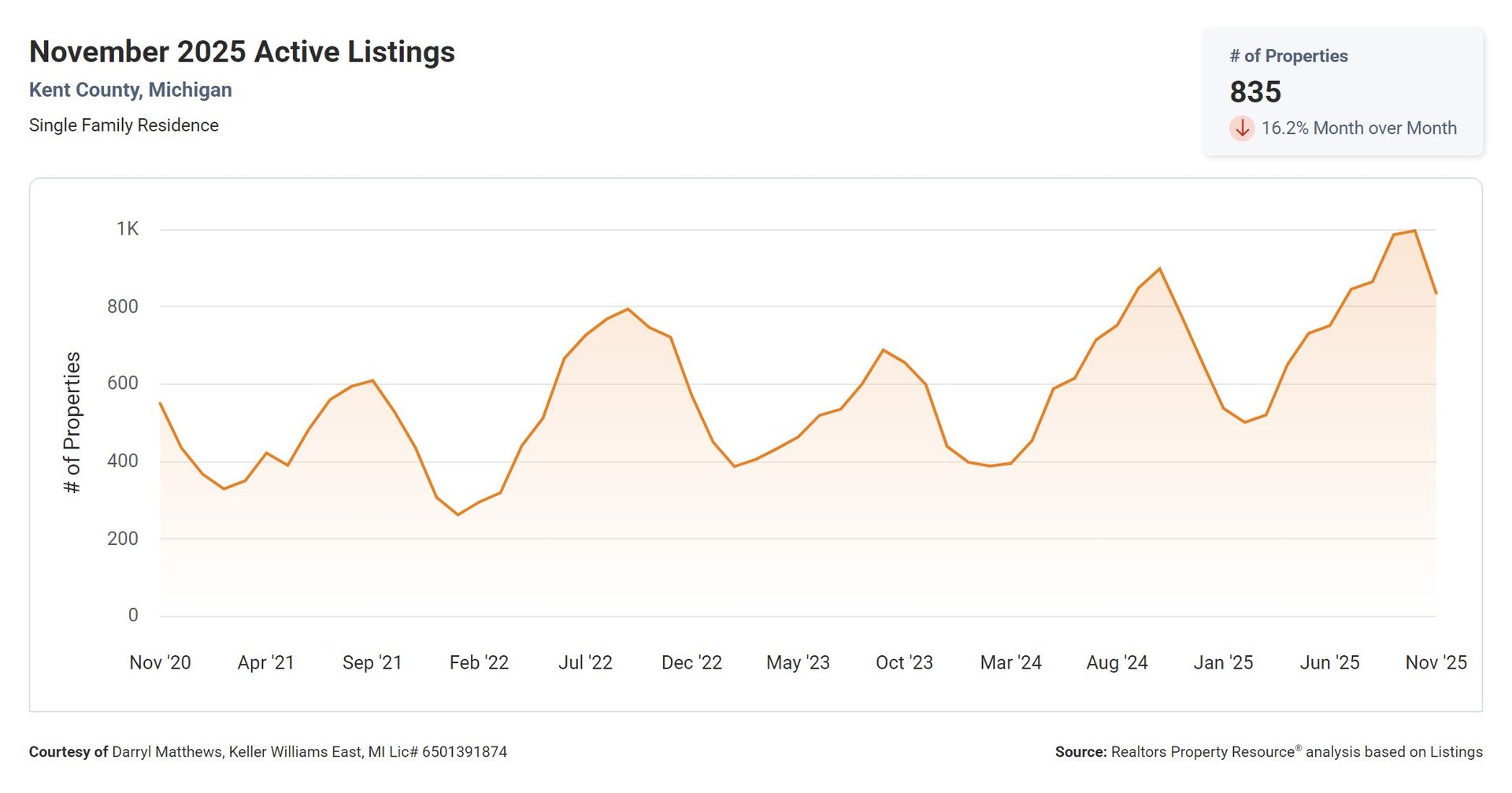Select the '# of Properties' card heading
1512x793 pixels.
click(1288, 56)
